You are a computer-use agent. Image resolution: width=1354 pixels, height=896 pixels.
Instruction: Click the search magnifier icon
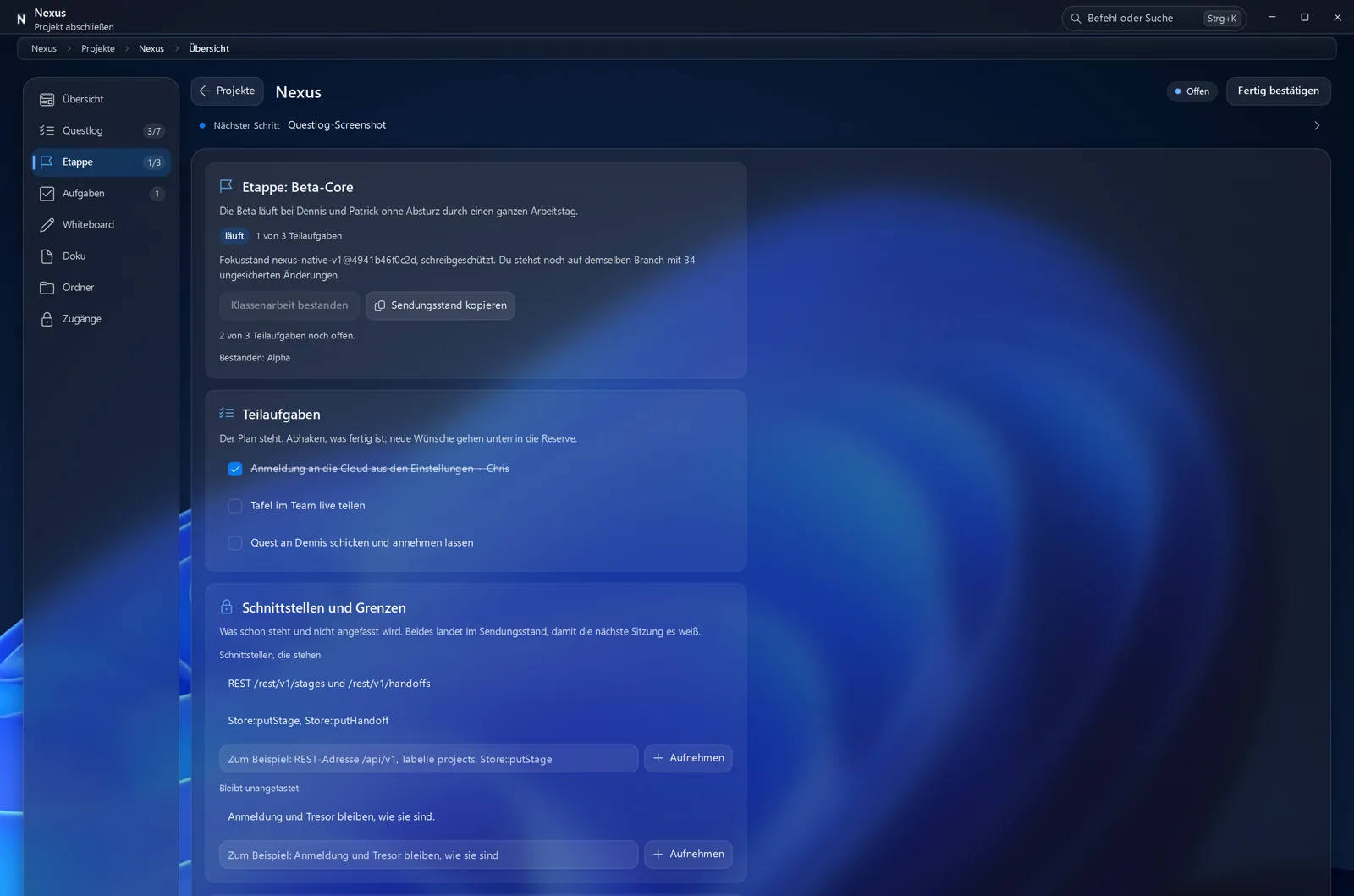(1076, 18)
